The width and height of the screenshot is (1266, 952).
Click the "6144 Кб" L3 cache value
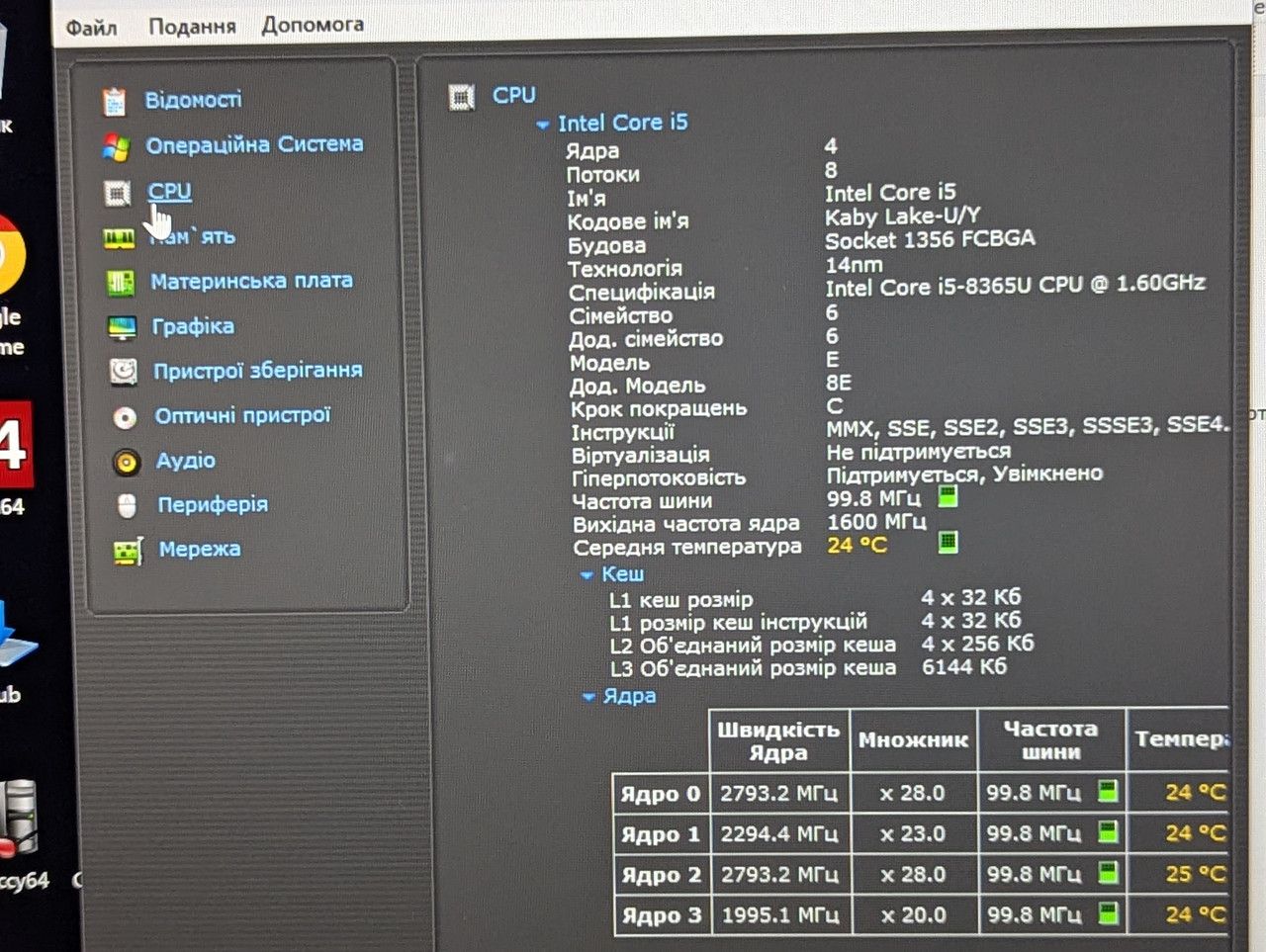[964, 667]
